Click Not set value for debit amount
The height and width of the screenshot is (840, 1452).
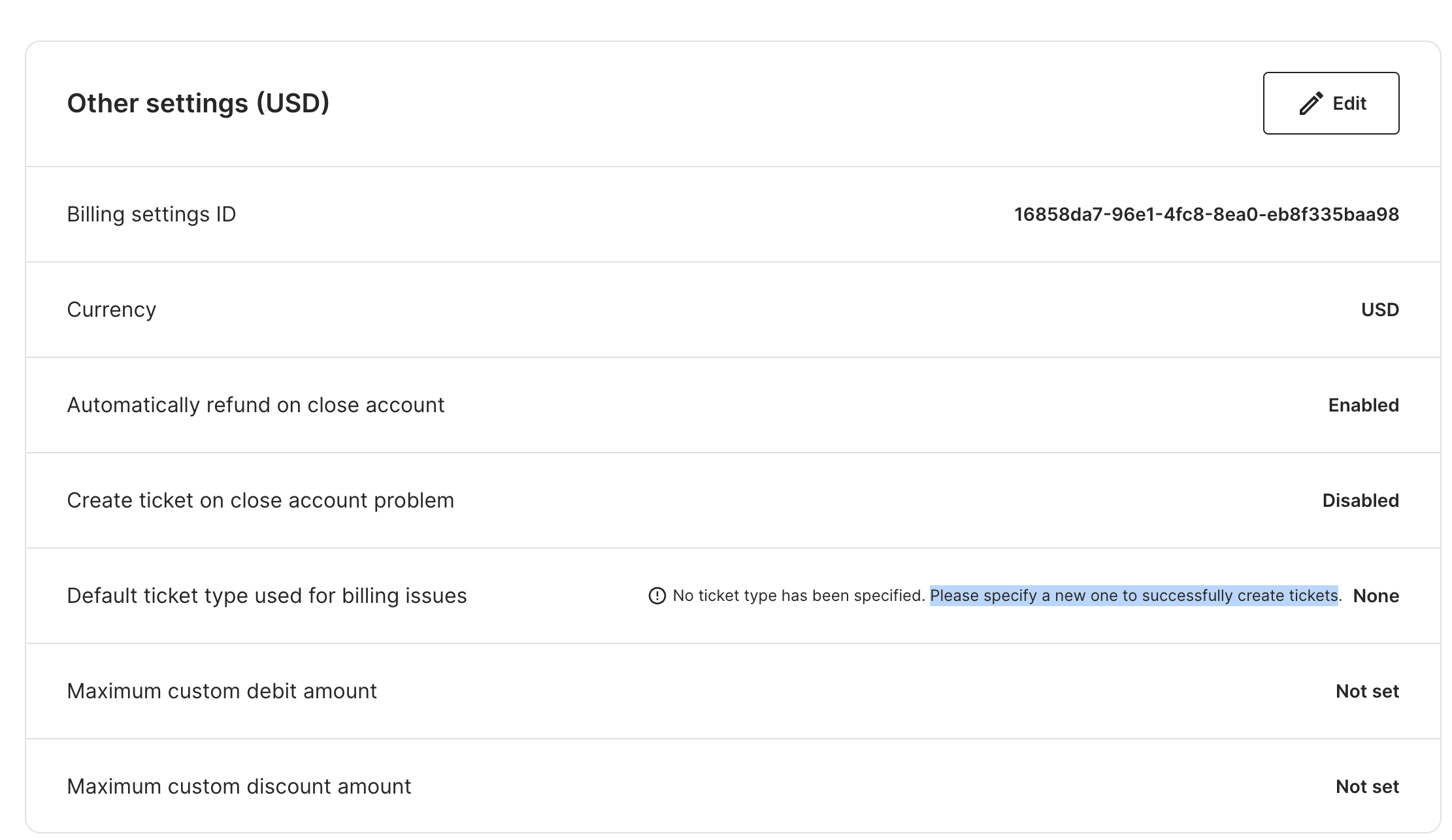click(1367, 691)
